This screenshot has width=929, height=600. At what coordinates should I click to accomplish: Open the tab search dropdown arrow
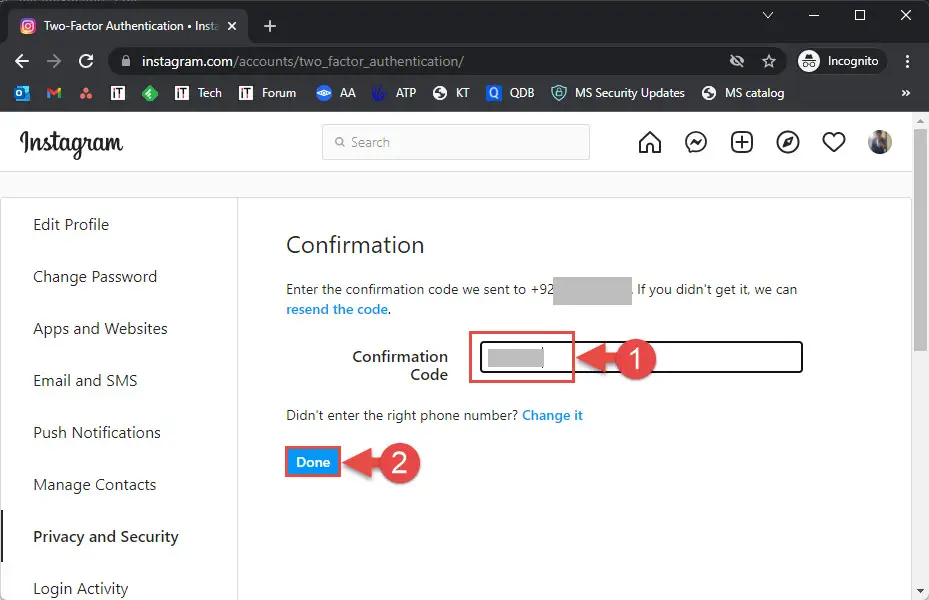(768, 15)
